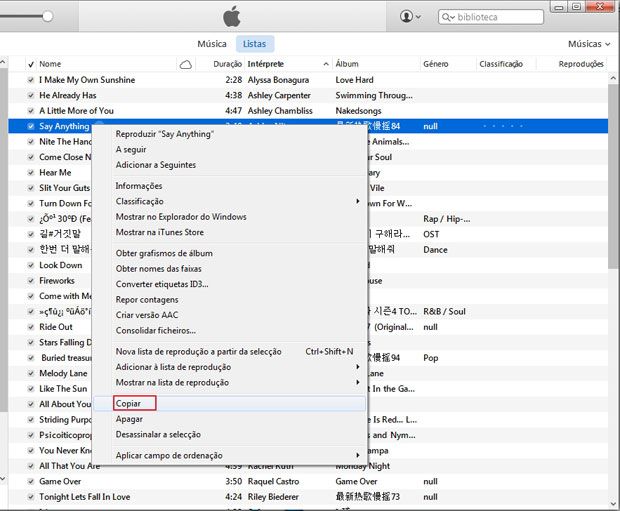
Task: Sort by the Nome column header
Action: (x=50, y=64)
